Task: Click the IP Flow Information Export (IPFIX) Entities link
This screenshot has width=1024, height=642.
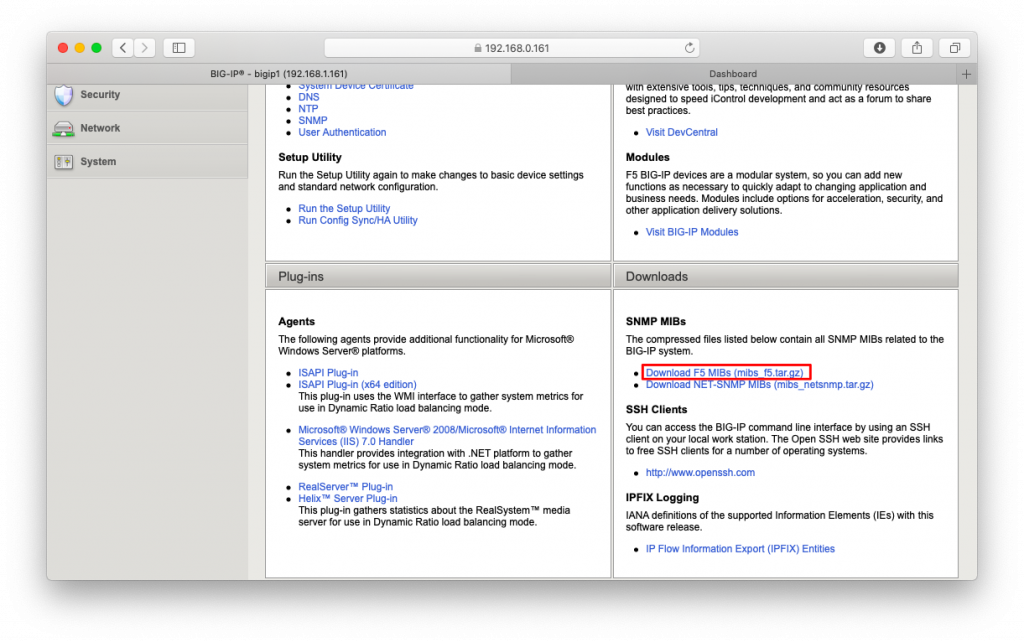Action: pyautogui.click(x=739, y=549)
